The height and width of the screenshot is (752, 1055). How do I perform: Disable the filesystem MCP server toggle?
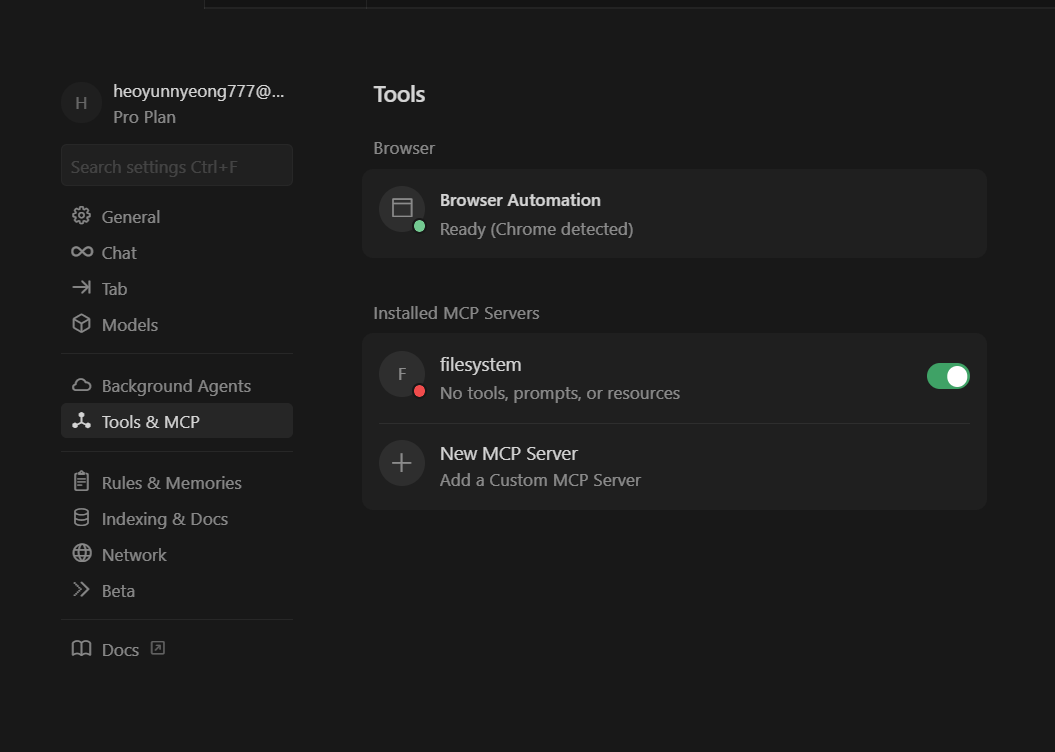948,376
